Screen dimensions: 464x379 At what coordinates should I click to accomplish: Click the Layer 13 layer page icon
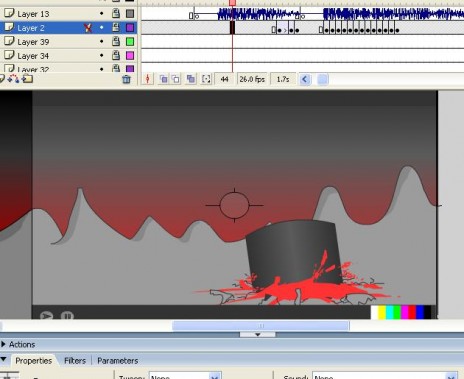coord(9,13)
